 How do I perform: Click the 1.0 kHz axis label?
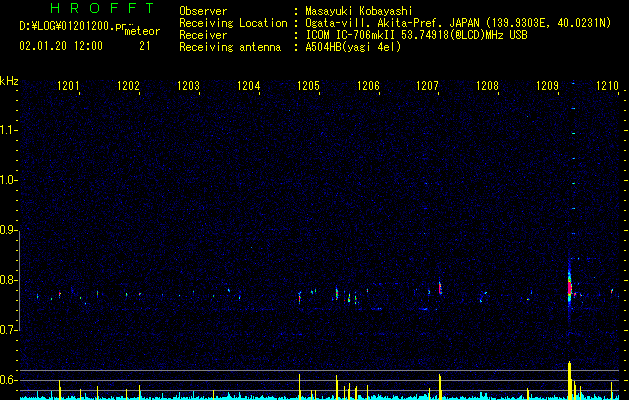pos(8,180)
